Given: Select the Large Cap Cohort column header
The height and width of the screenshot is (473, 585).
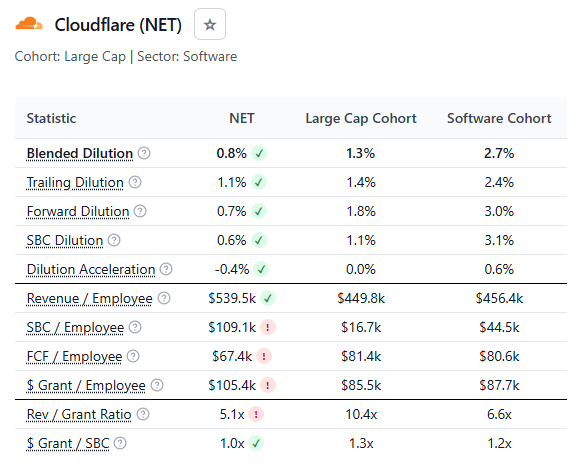Looking at the screenshot, I should coord(361,118).
